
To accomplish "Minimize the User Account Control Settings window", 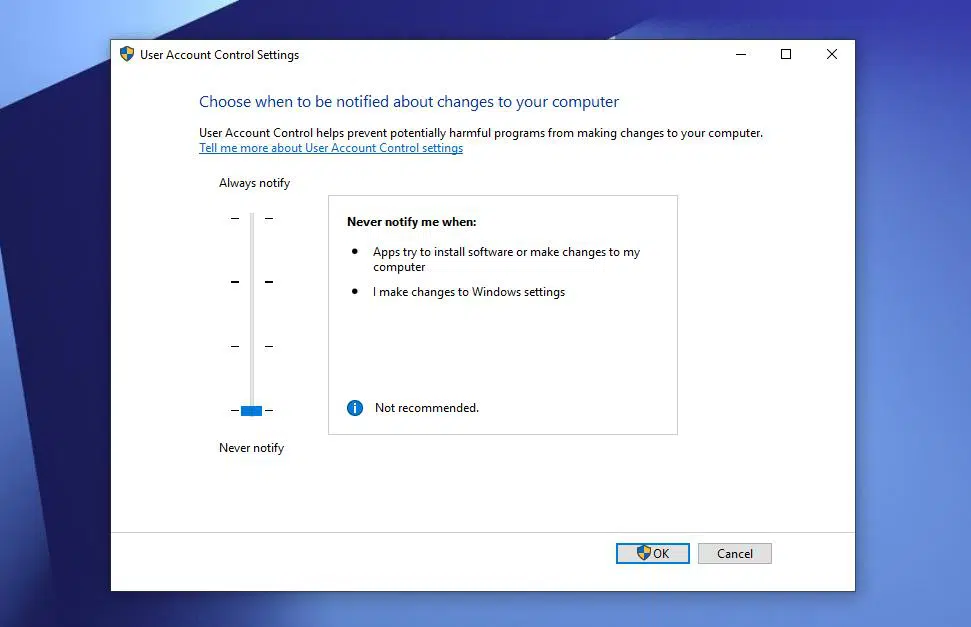I will click(741, 55).
